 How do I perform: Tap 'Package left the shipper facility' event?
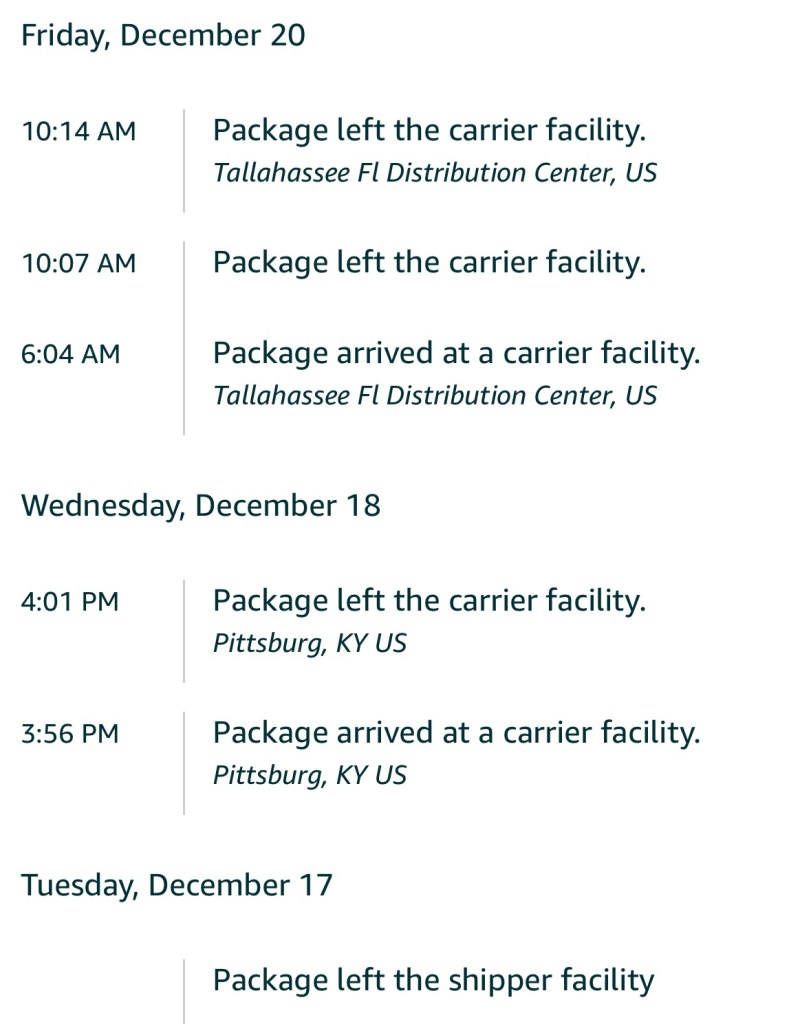[x=433, y=980]
